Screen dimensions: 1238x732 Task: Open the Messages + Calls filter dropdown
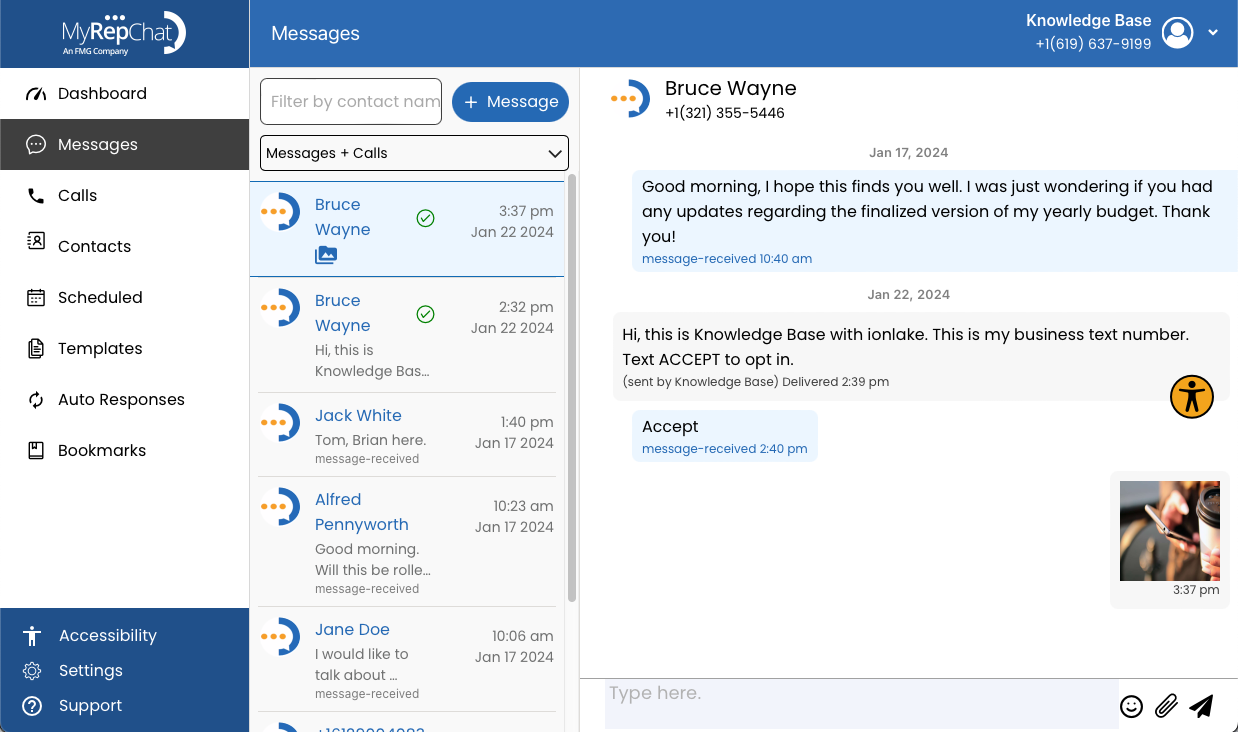(x=414, y=153)
